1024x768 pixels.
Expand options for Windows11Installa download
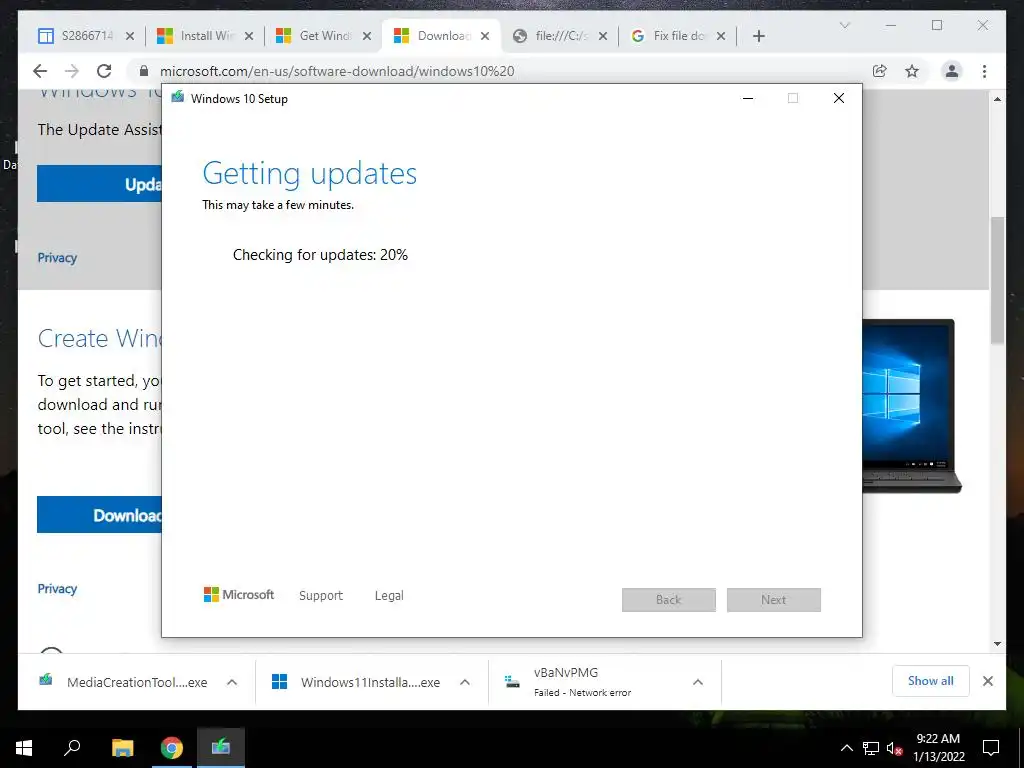tap(465, 682)
